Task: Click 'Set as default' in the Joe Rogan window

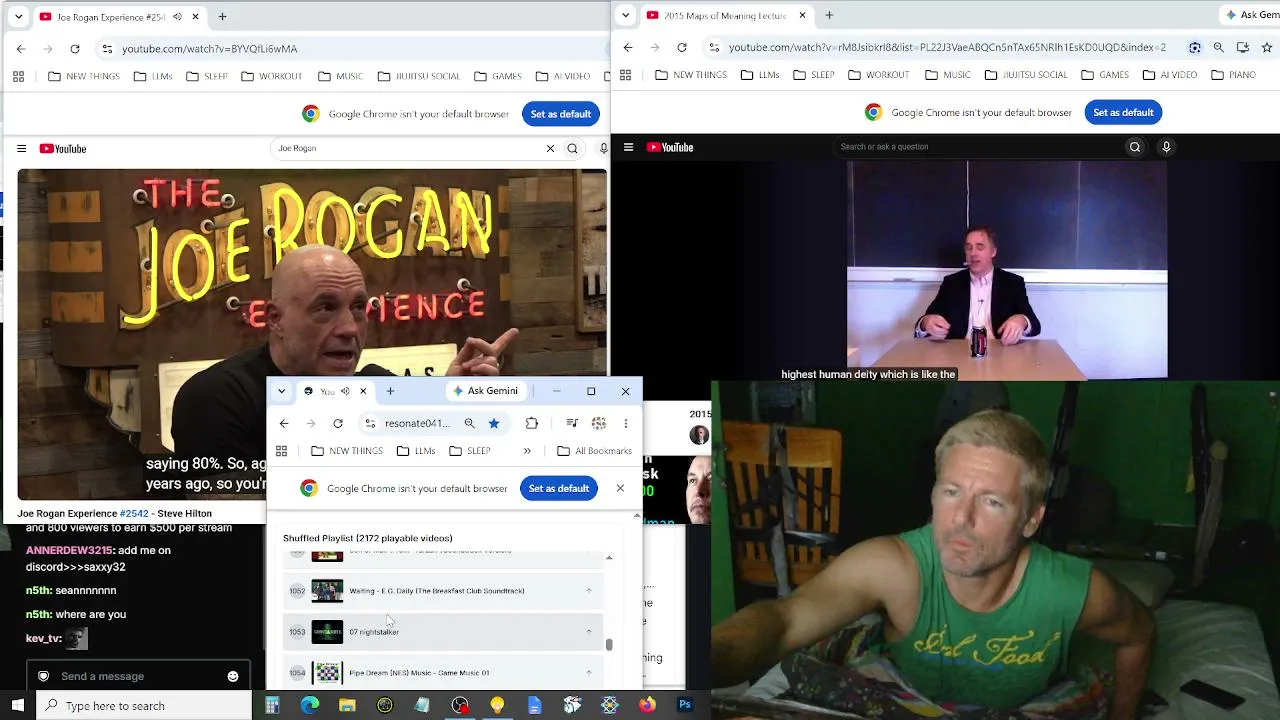Action: click(x=561, y=114)
